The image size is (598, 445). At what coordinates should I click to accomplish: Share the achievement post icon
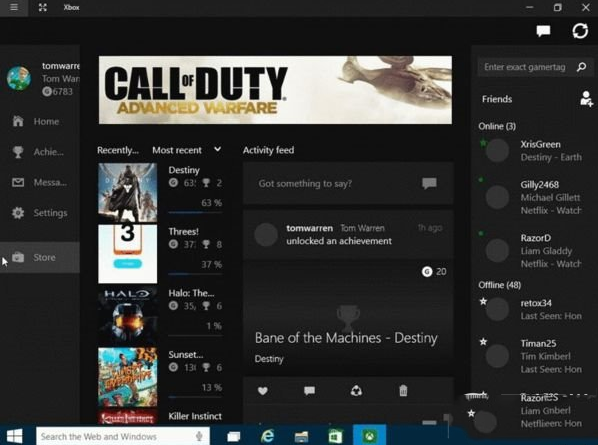356,390
